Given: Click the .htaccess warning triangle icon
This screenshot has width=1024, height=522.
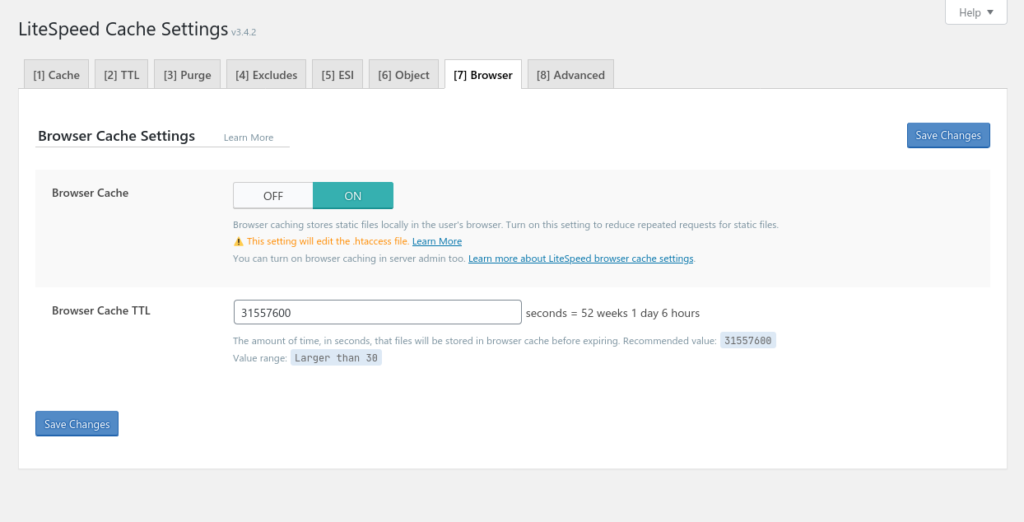Looking at the screenshot, I should tap(238, 242).
